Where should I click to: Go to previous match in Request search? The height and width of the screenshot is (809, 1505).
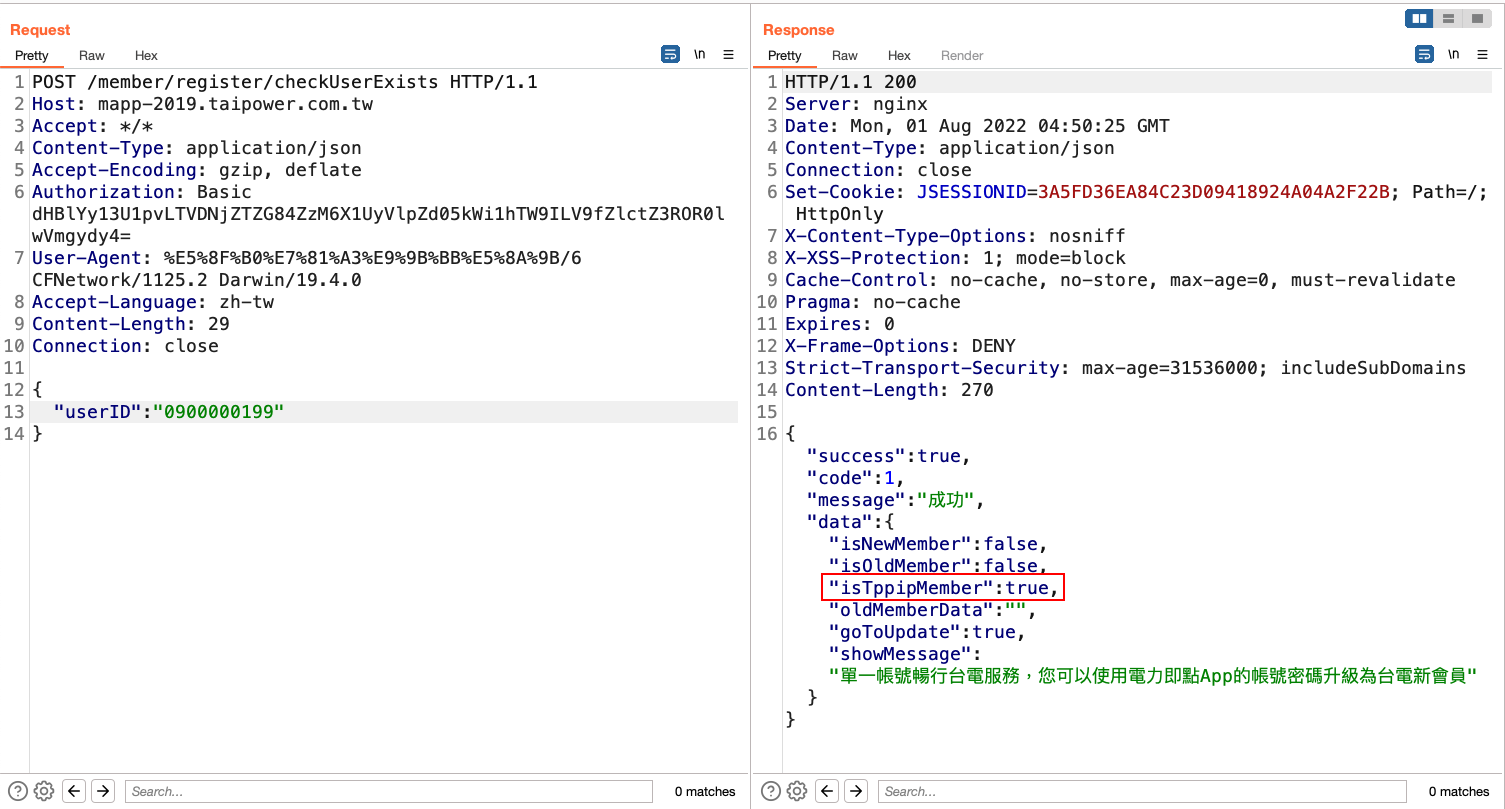point(74,791)
